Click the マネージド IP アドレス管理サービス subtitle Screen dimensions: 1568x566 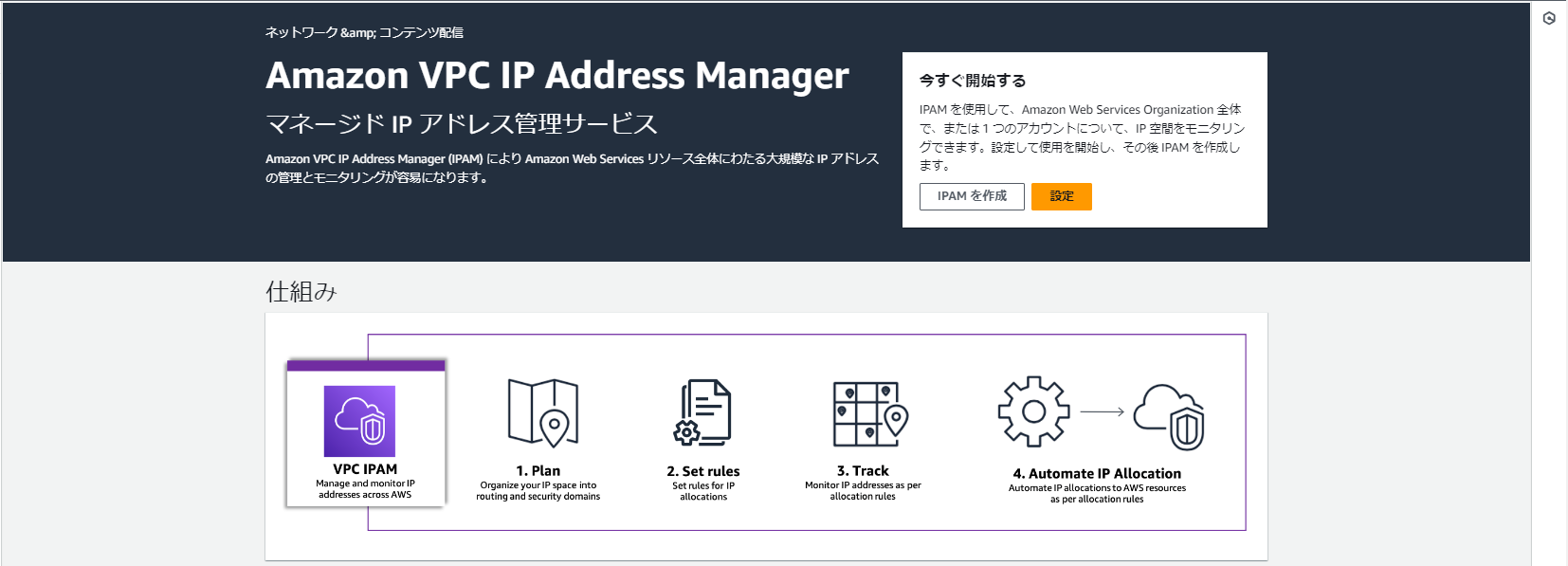[462, 124]
